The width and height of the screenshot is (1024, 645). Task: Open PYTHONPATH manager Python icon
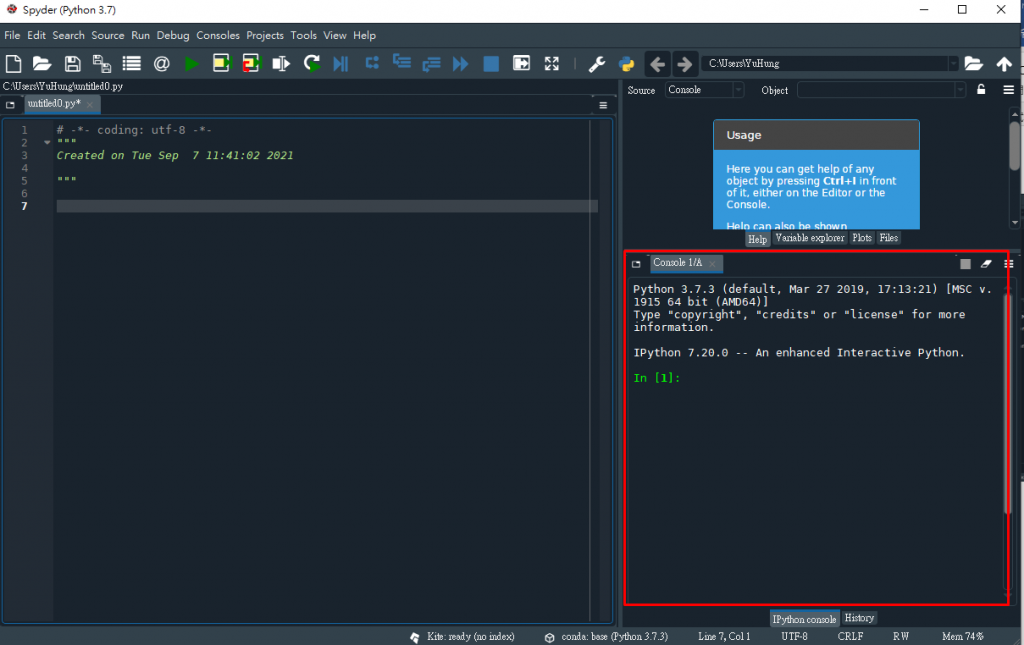627,63
